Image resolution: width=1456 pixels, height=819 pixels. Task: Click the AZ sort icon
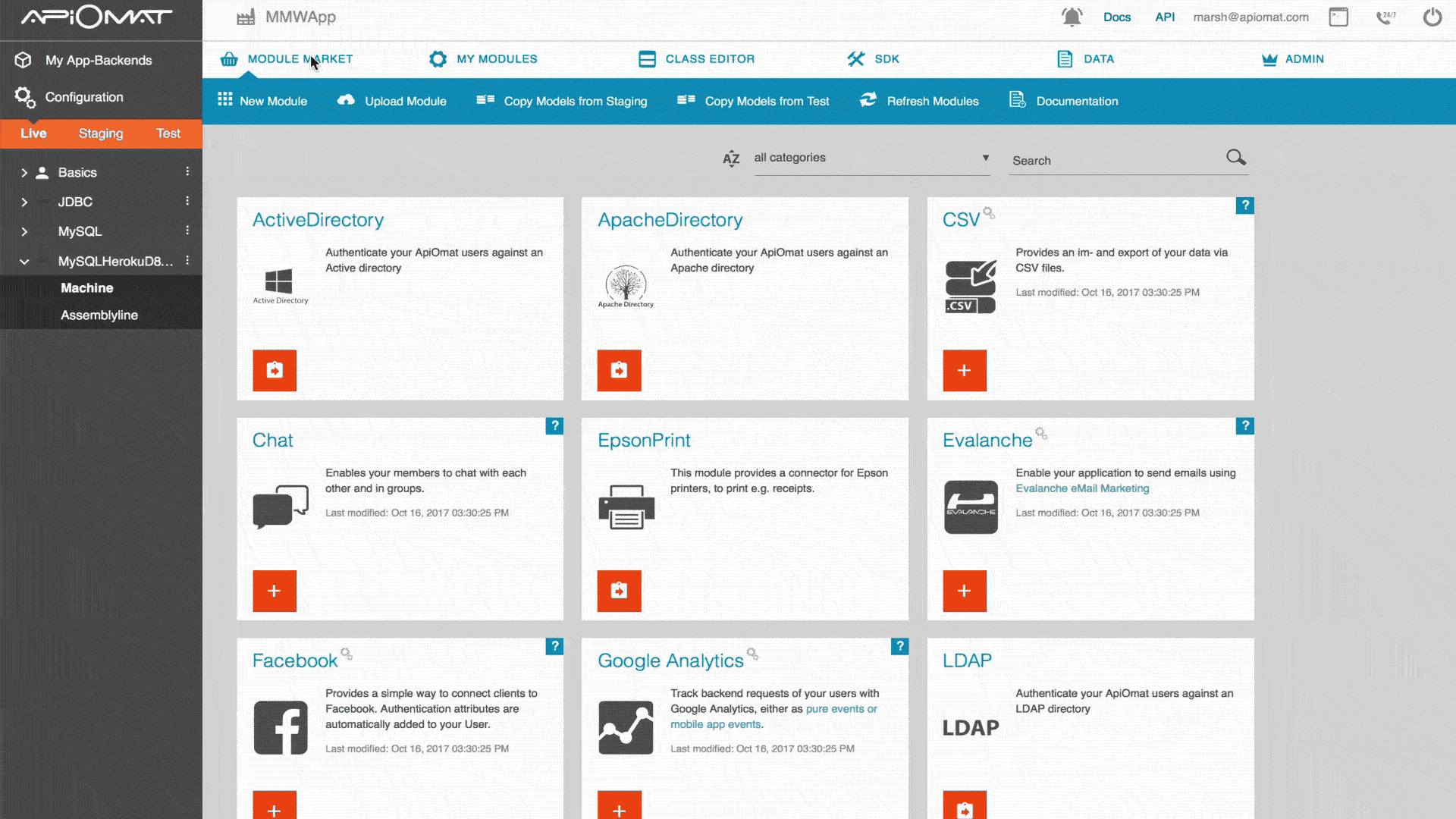[x=730, y=158]
